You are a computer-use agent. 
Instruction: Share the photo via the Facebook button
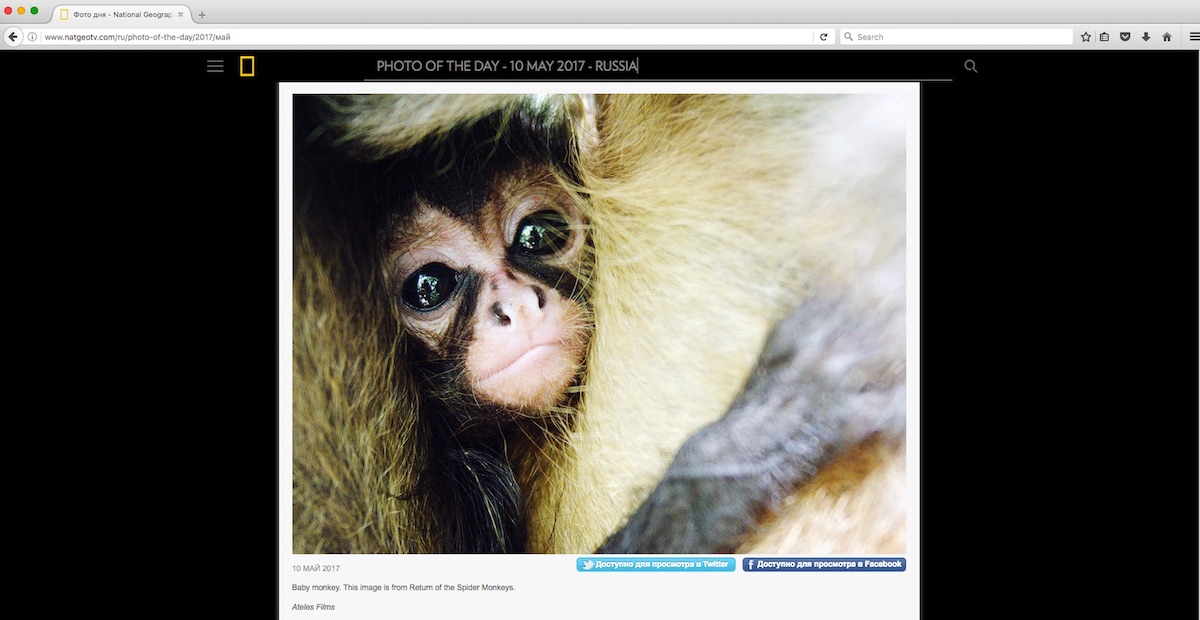point(824,565)
